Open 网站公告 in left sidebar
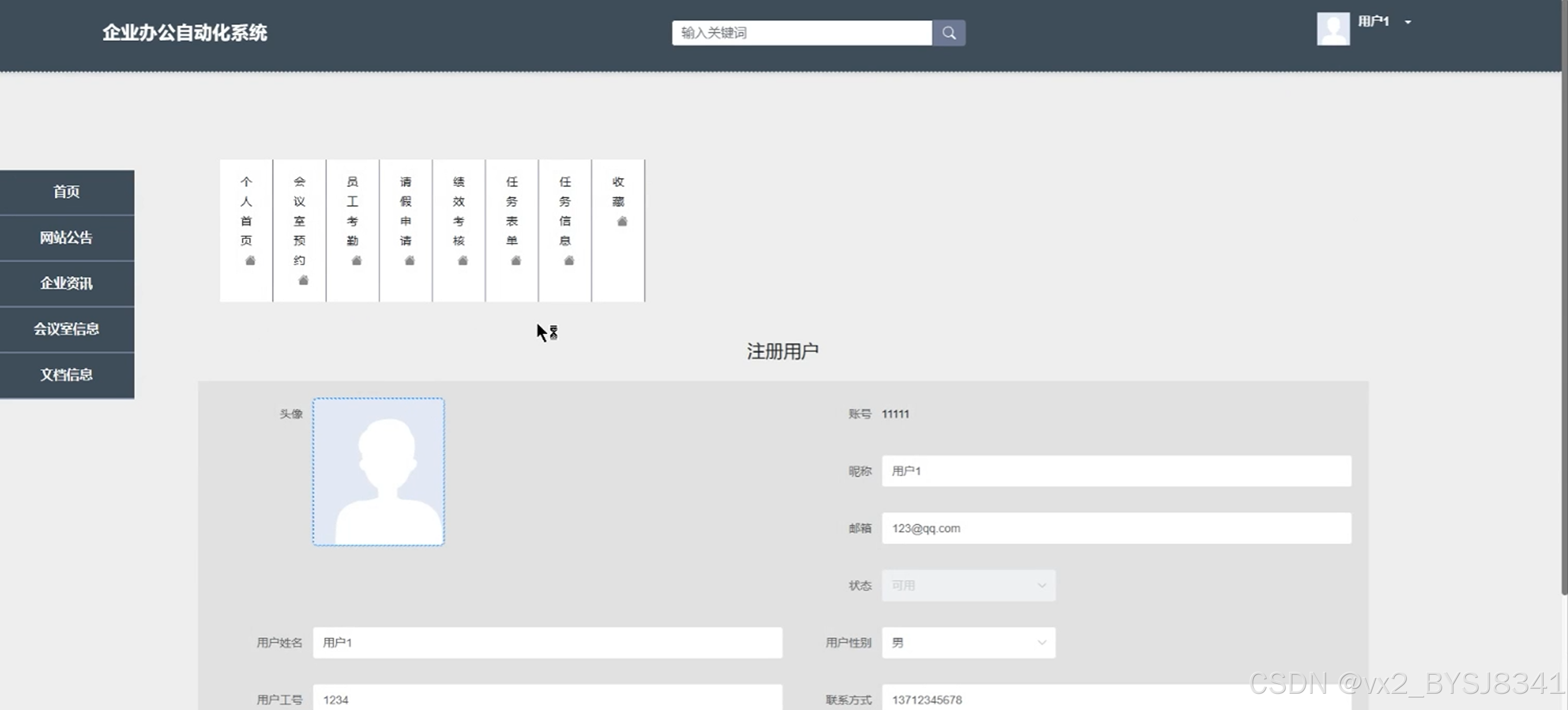This screenshot has width=1568, height=710. tap(66, 237)
